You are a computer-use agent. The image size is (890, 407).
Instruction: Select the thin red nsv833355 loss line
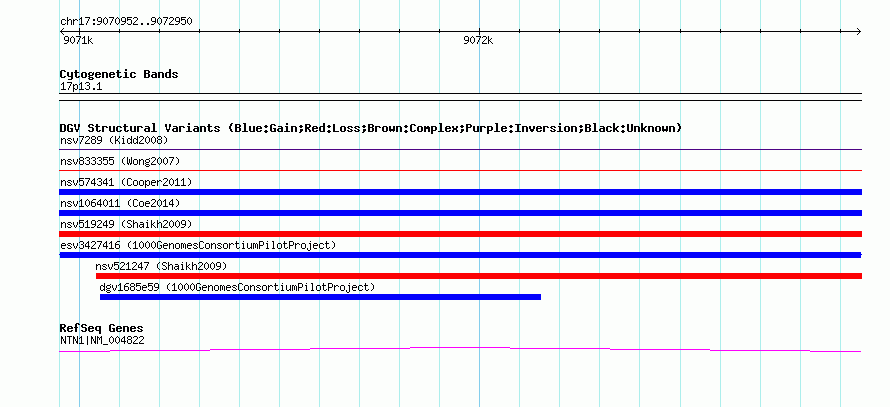pyautogui.click(x=460, y=170)
